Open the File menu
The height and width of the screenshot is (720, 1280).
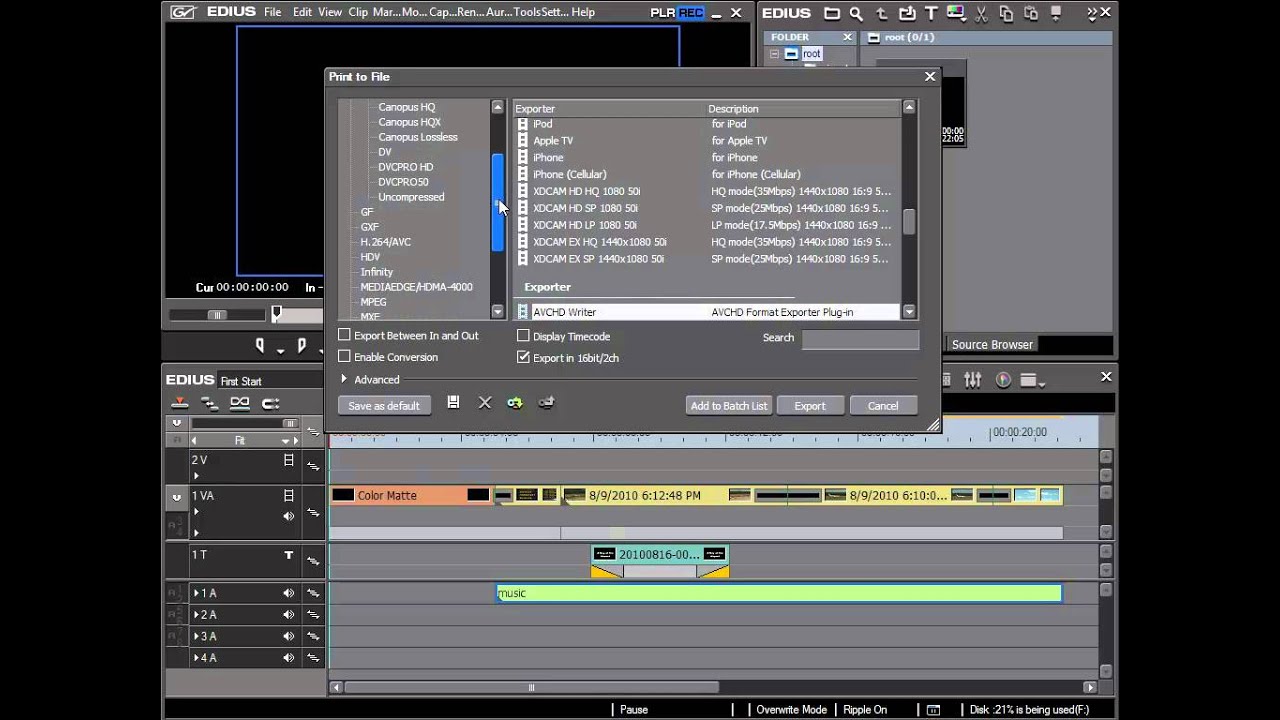tap(272, 12)
